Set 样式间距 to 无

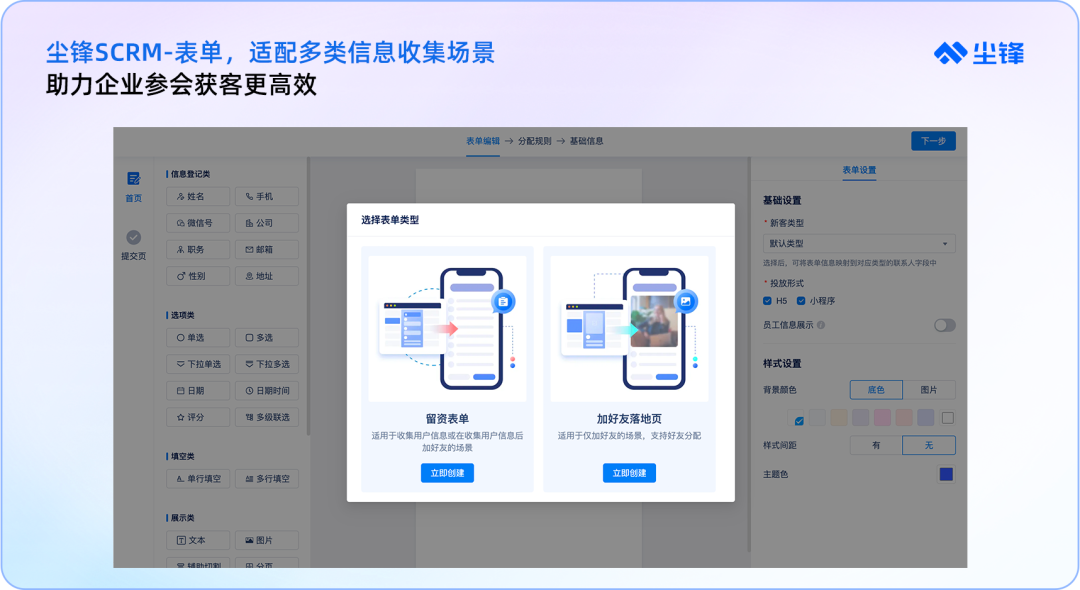click(929, 445)
